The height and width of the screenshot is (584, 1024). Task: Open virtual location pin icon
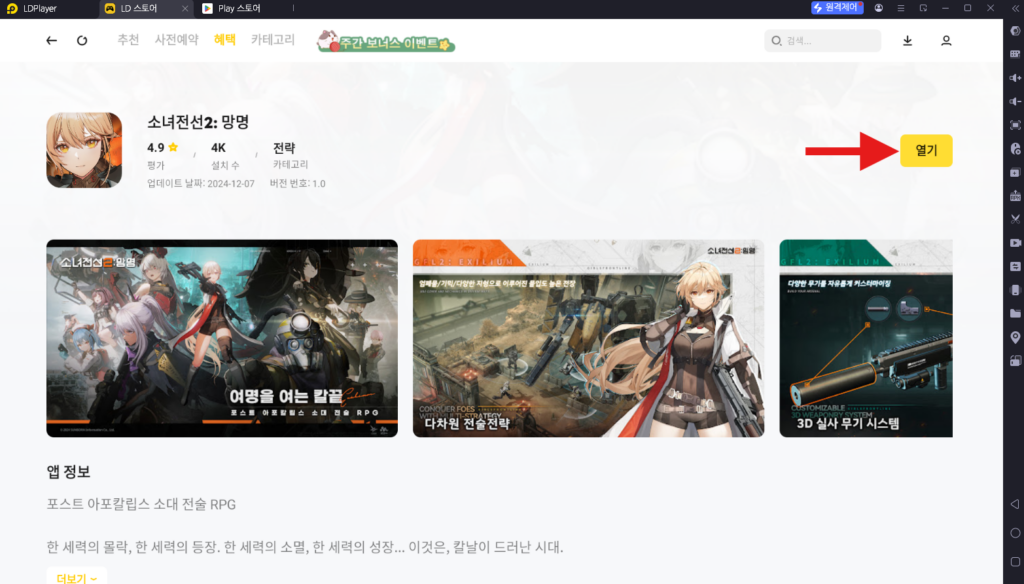1015,337
